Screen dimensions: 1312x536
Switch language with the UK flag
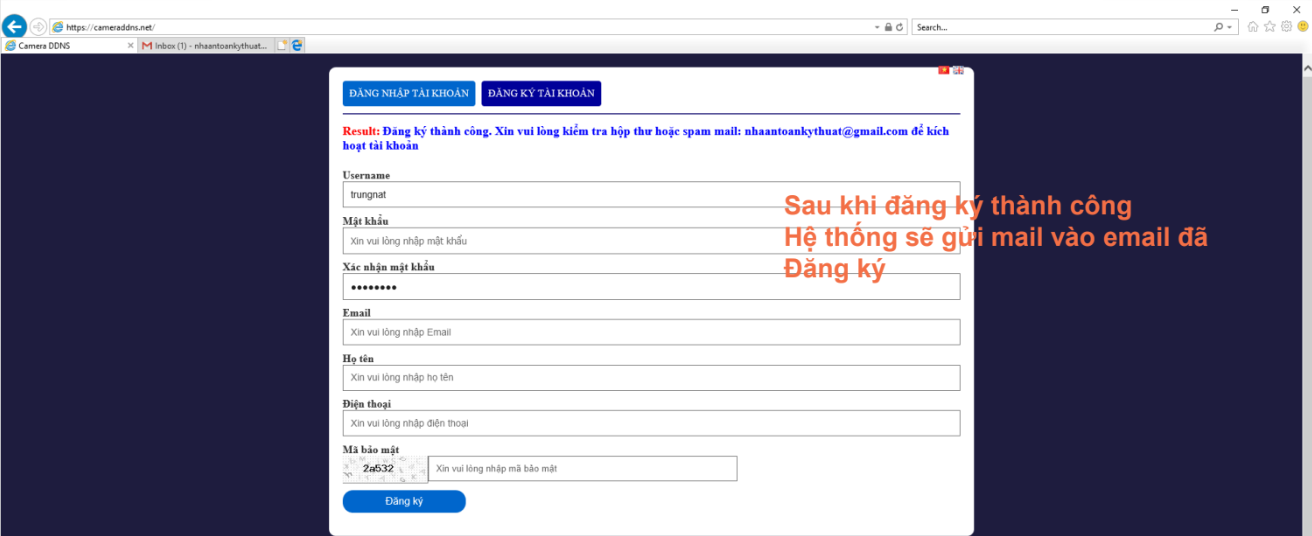[x=958, y=70]
